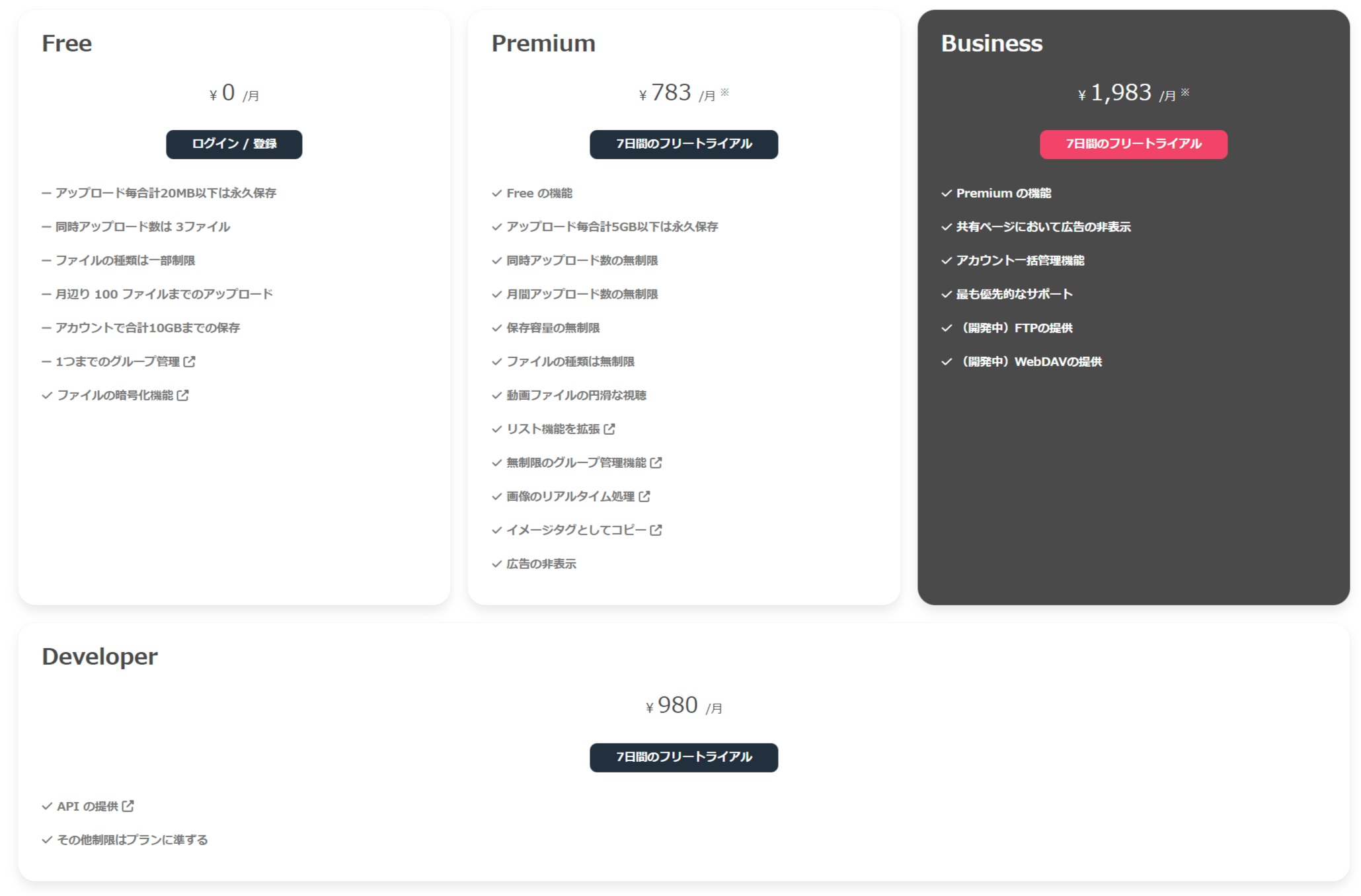
Task: Click the Developer plan title
Action: click(x=100, y=657)
